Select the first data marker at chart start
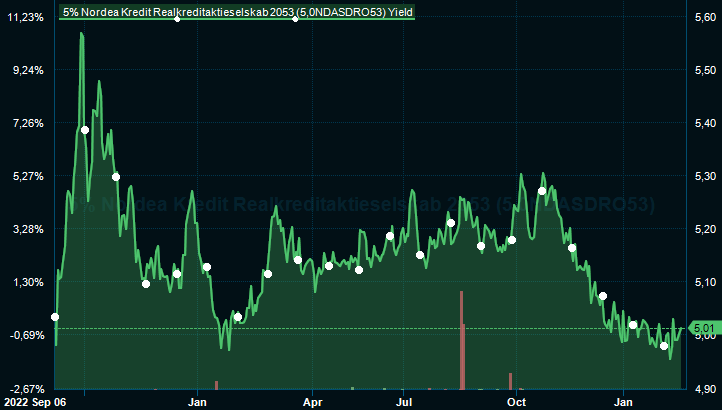722x410 pixels. (x=55, y=317)
